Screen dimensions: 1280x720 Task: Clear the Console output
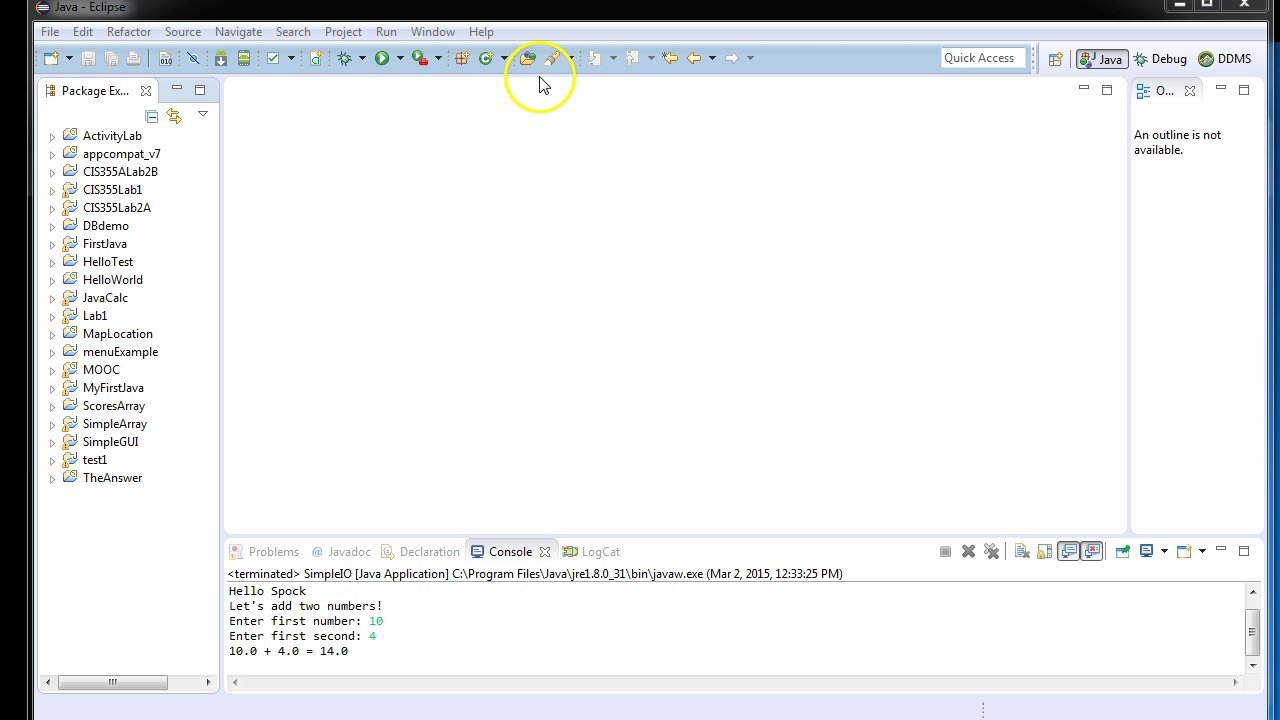(1022, 551)
